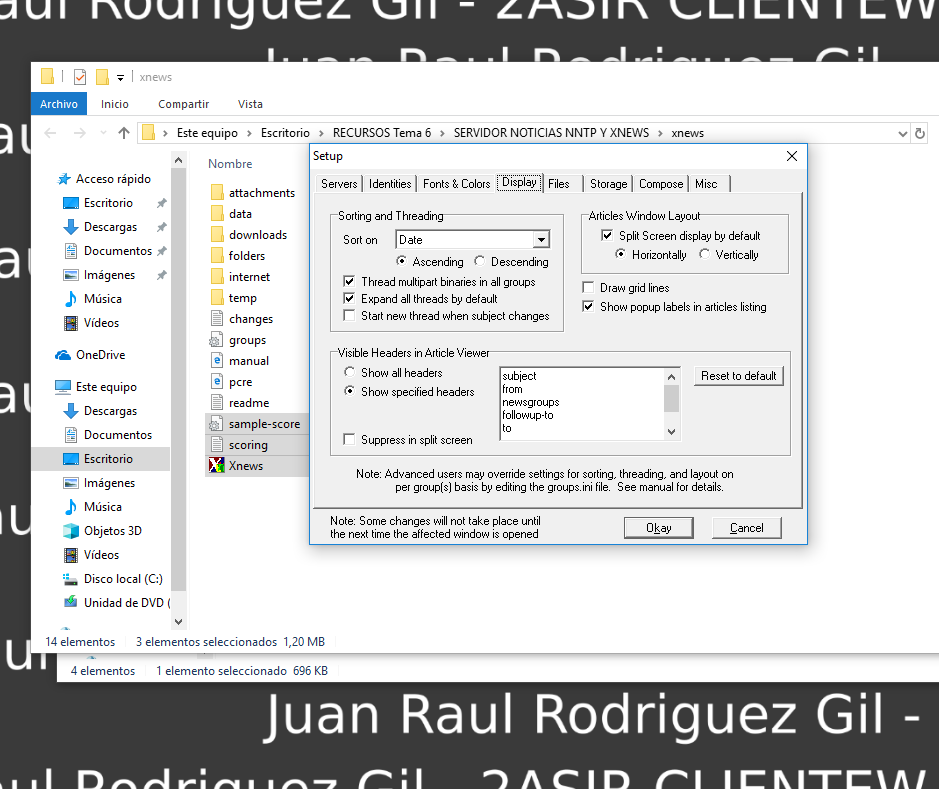The width and height of the screenshot is (939, 789).
Task: Click Properties icon in quick access toolbar
Action: click(80, 77)
